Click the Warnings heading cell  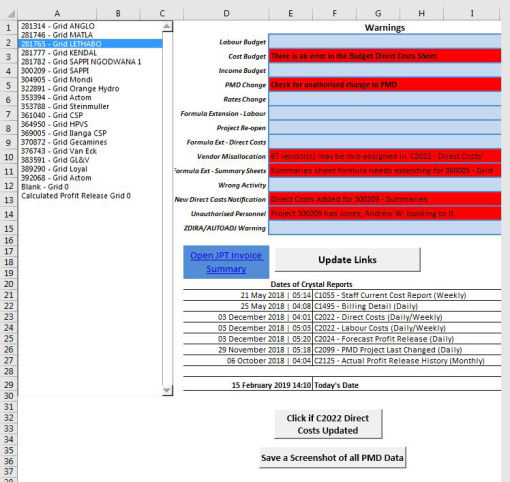click(385, 28)
